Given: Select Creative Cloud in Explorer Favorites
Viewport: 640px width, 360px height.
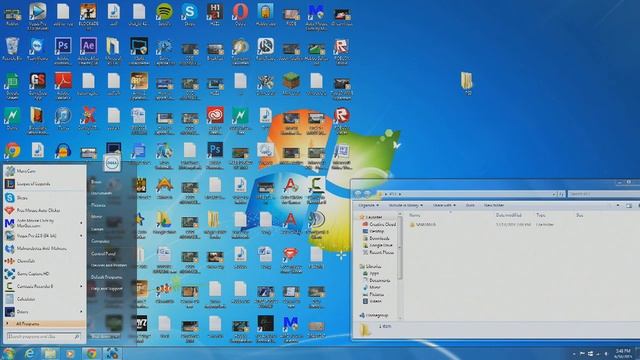Looking at the screenshot, I should pos(380,224).
